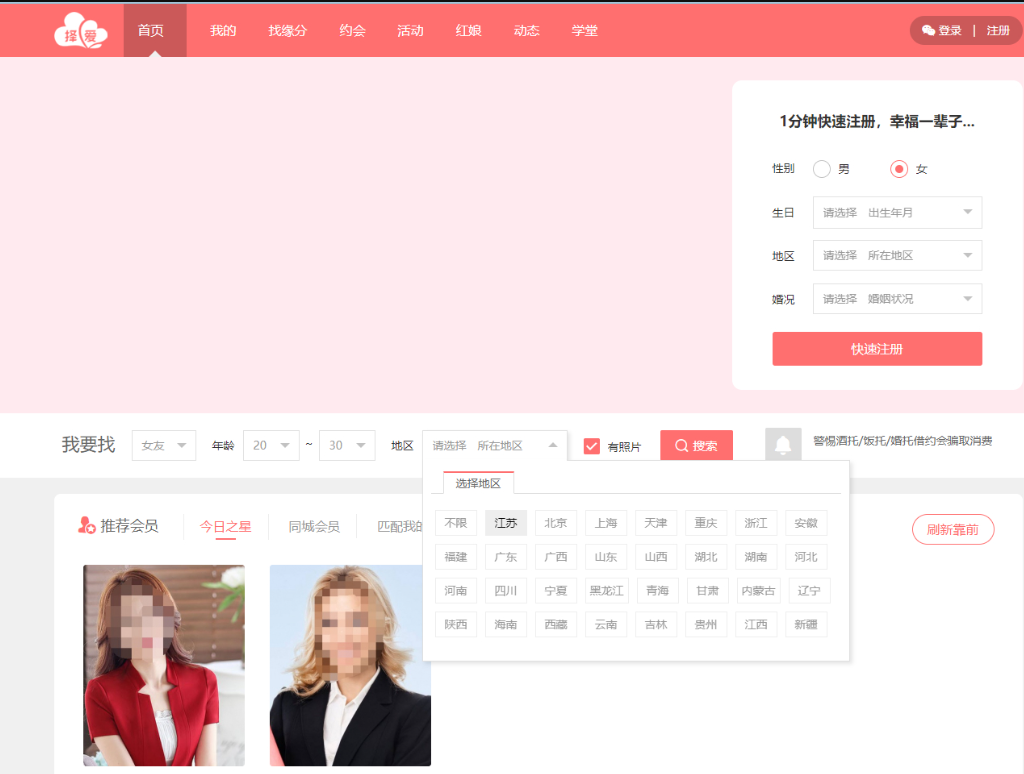Click the notification bell icon

(x=783, y=445)
